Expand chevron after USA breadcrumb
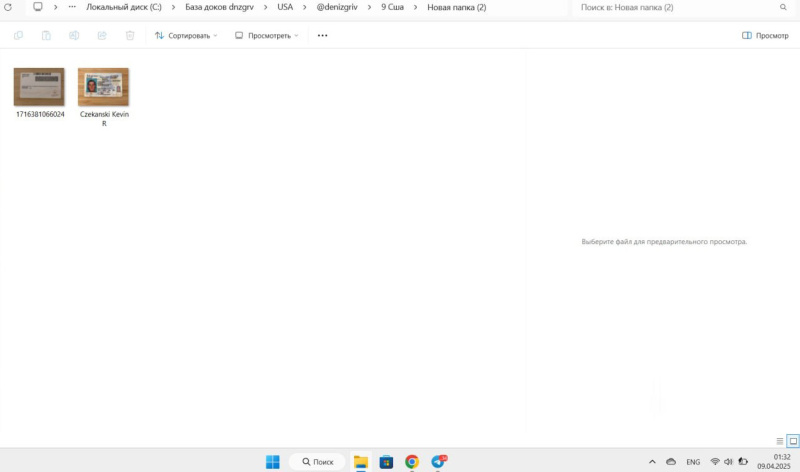The image size is (800, 472). click(305, 7)
